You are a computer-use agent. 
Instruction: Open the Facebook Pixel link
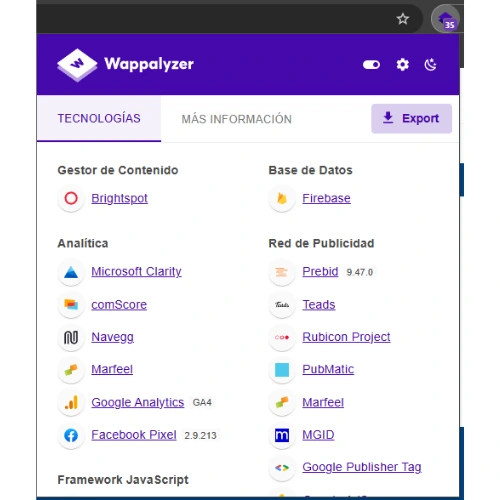tap(134, 435)
